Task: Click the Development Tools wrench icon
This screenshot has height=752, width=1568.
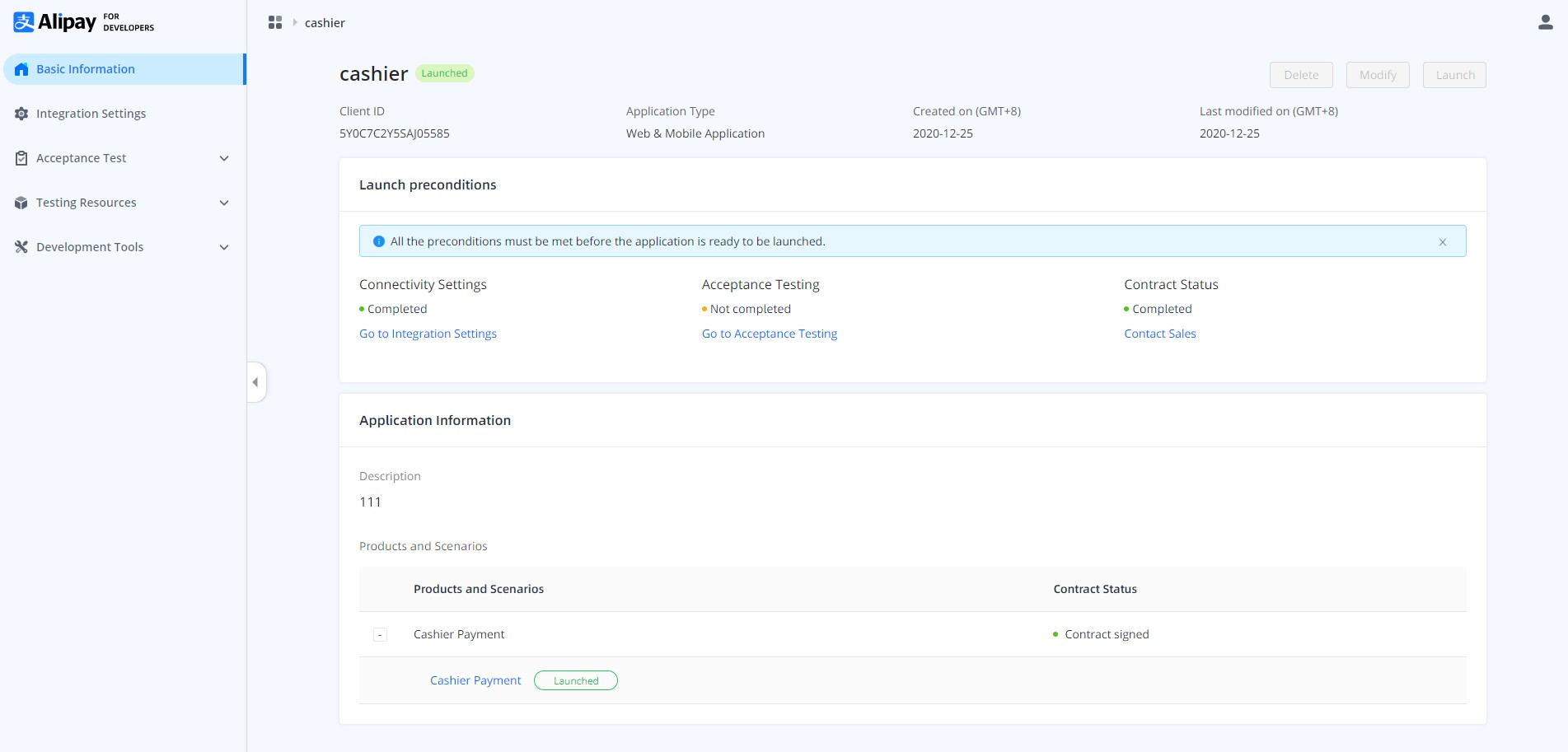Action: 21,247
